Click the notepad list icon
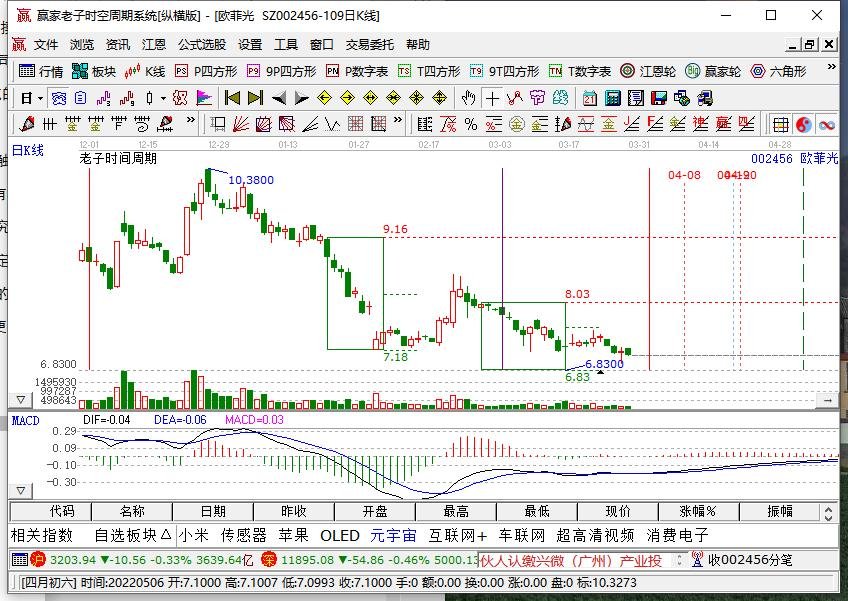The image size is (848, 601). (x=635, y=98)
